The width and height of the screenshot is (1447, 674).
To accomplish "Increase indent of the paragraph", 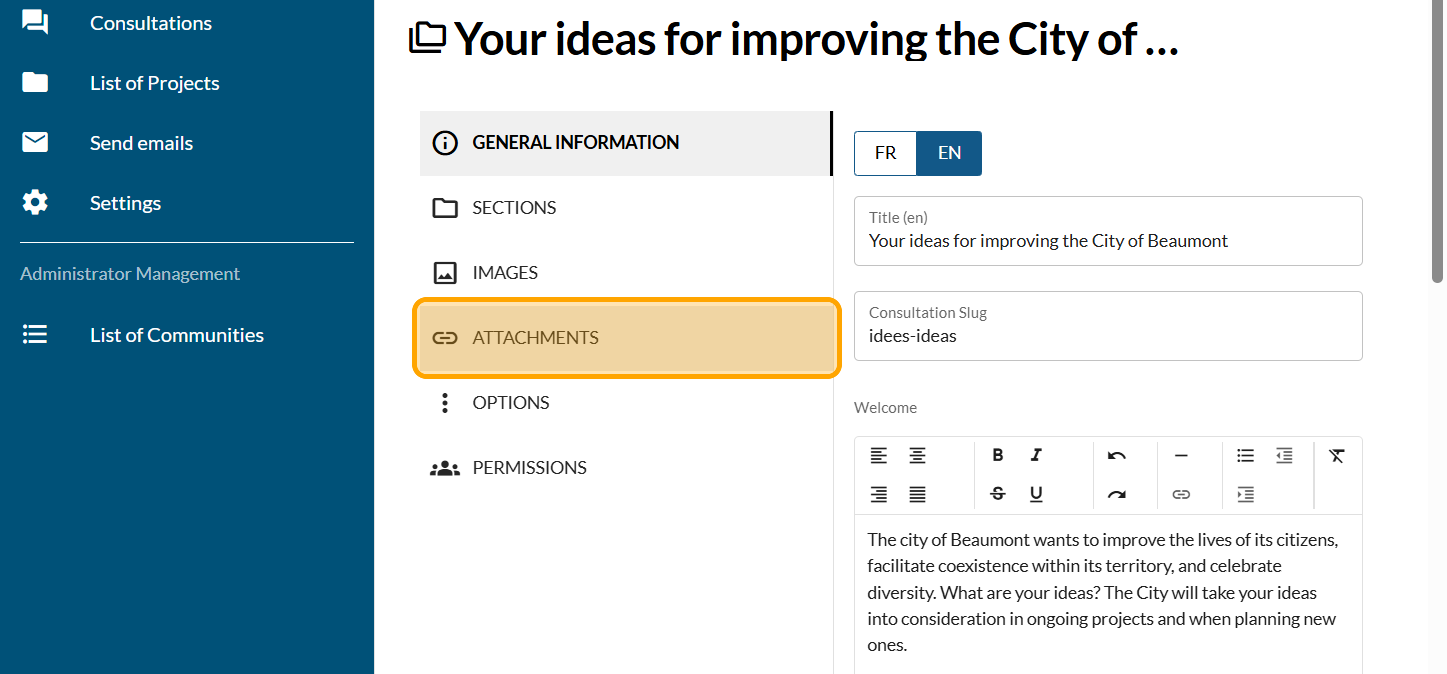I will [x=1245, y=494].
